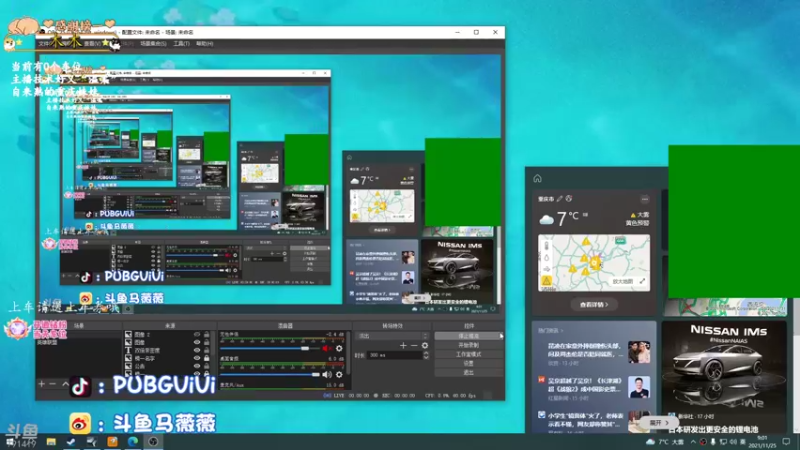Click the muted red speaker icon in mixer
This screenshot has height=450, width=800.
click(x=327, y=348)
